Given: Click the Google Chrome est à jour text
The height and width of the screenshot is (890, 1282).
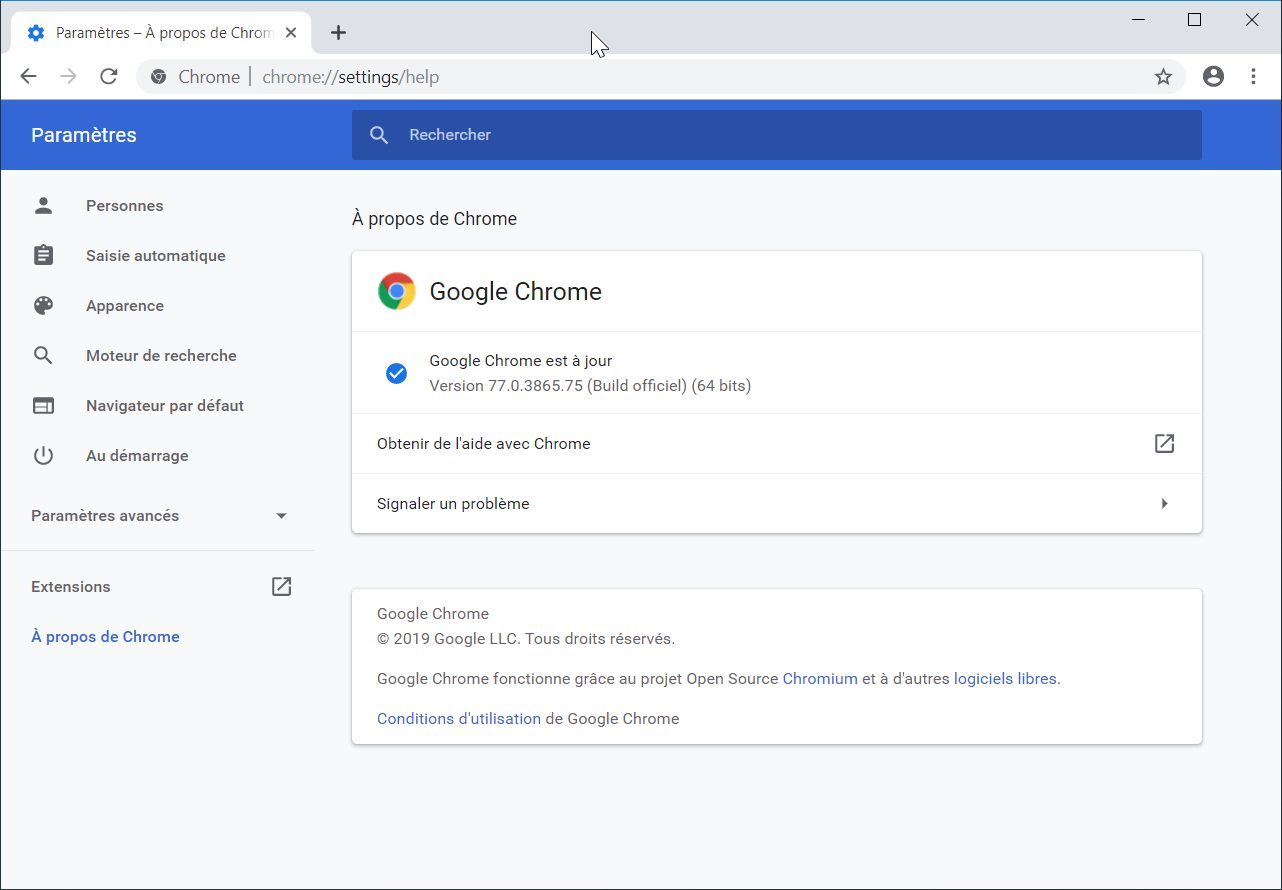Looking at the screenshot, I should point(520,360).
